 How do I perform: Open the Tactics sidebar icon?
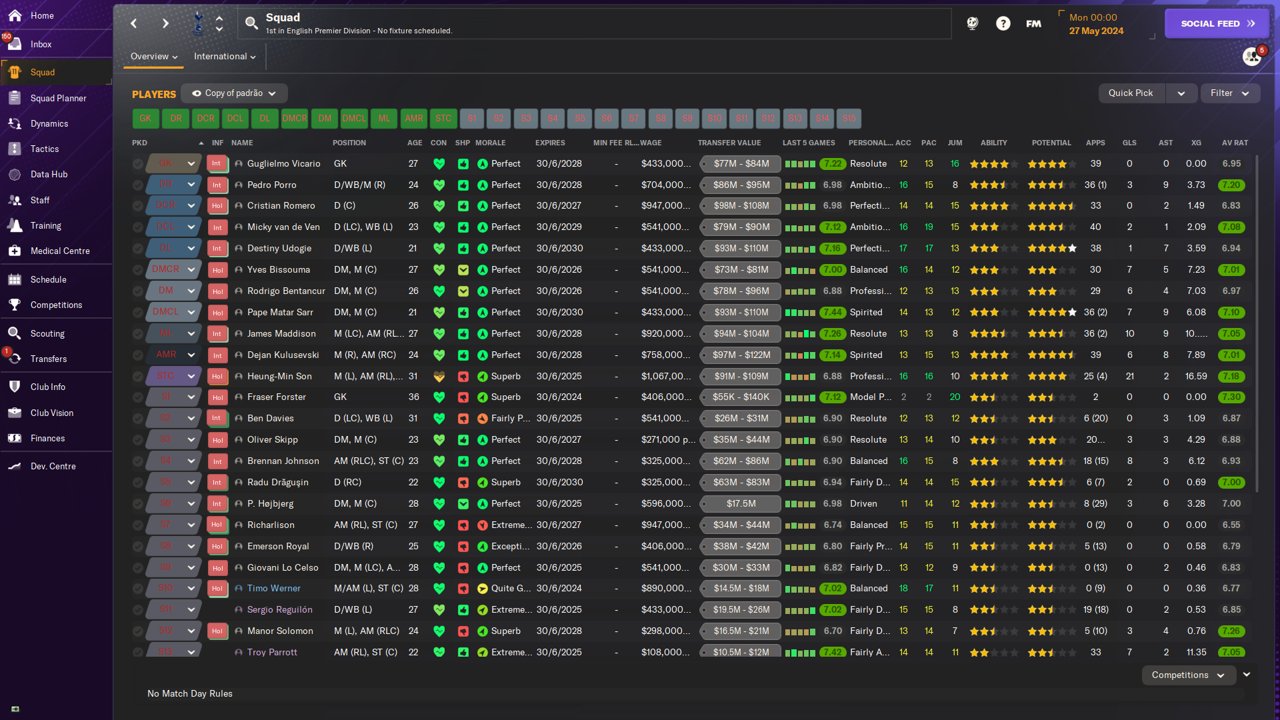(x=15, y=149)
